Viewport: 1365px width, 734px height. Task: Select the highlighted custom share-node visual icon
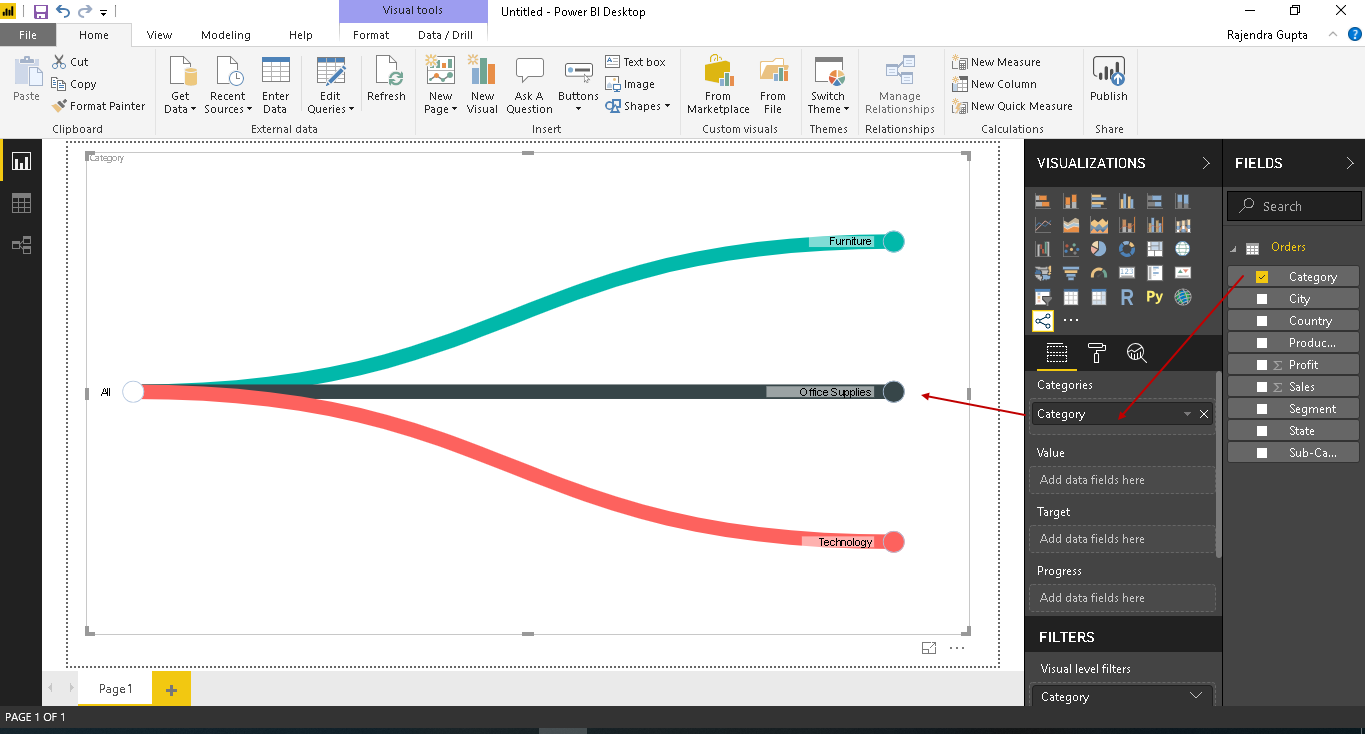click(1043, 321)
